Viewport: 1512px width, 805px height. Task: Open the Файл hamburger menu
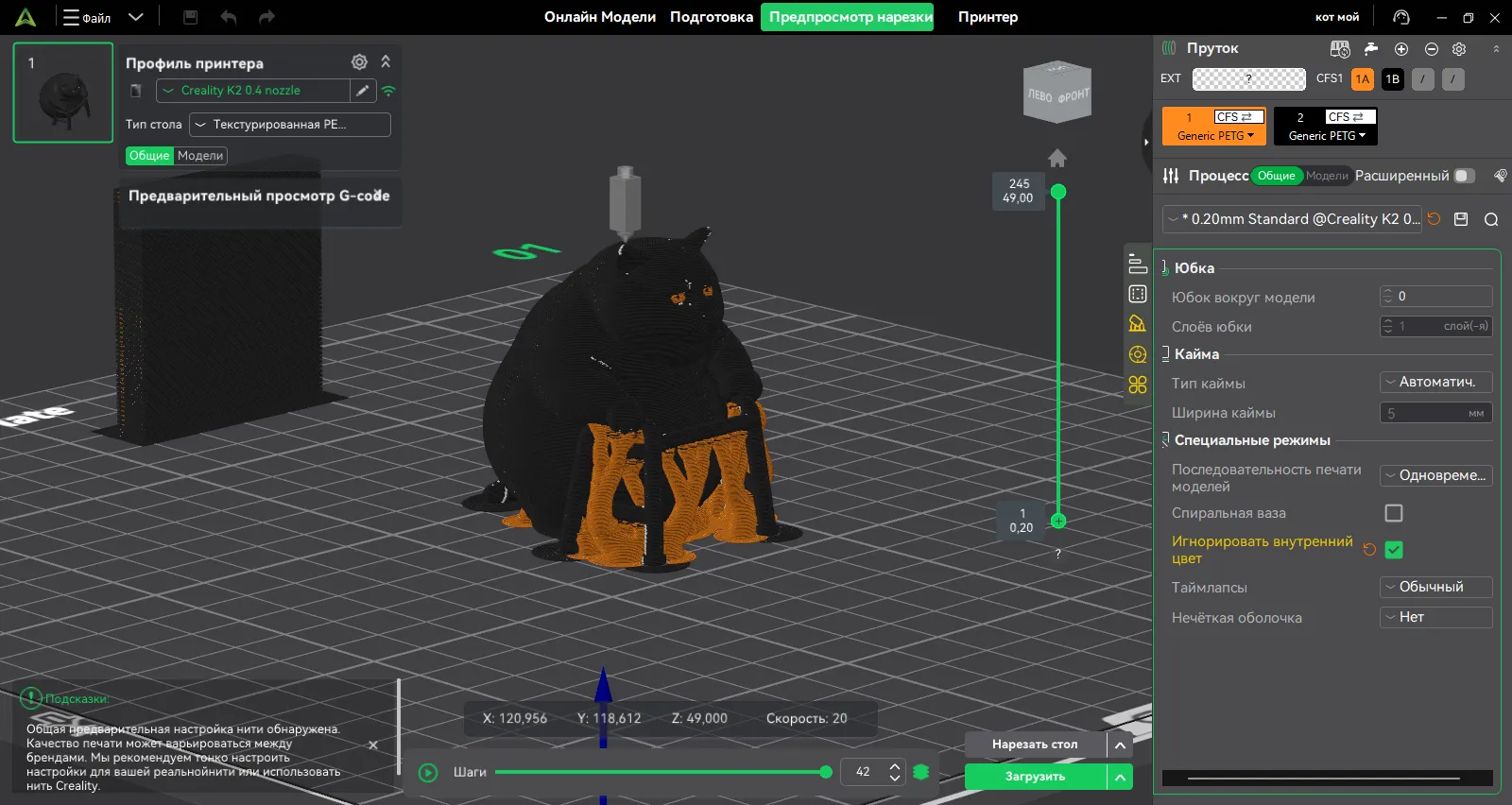86,17
